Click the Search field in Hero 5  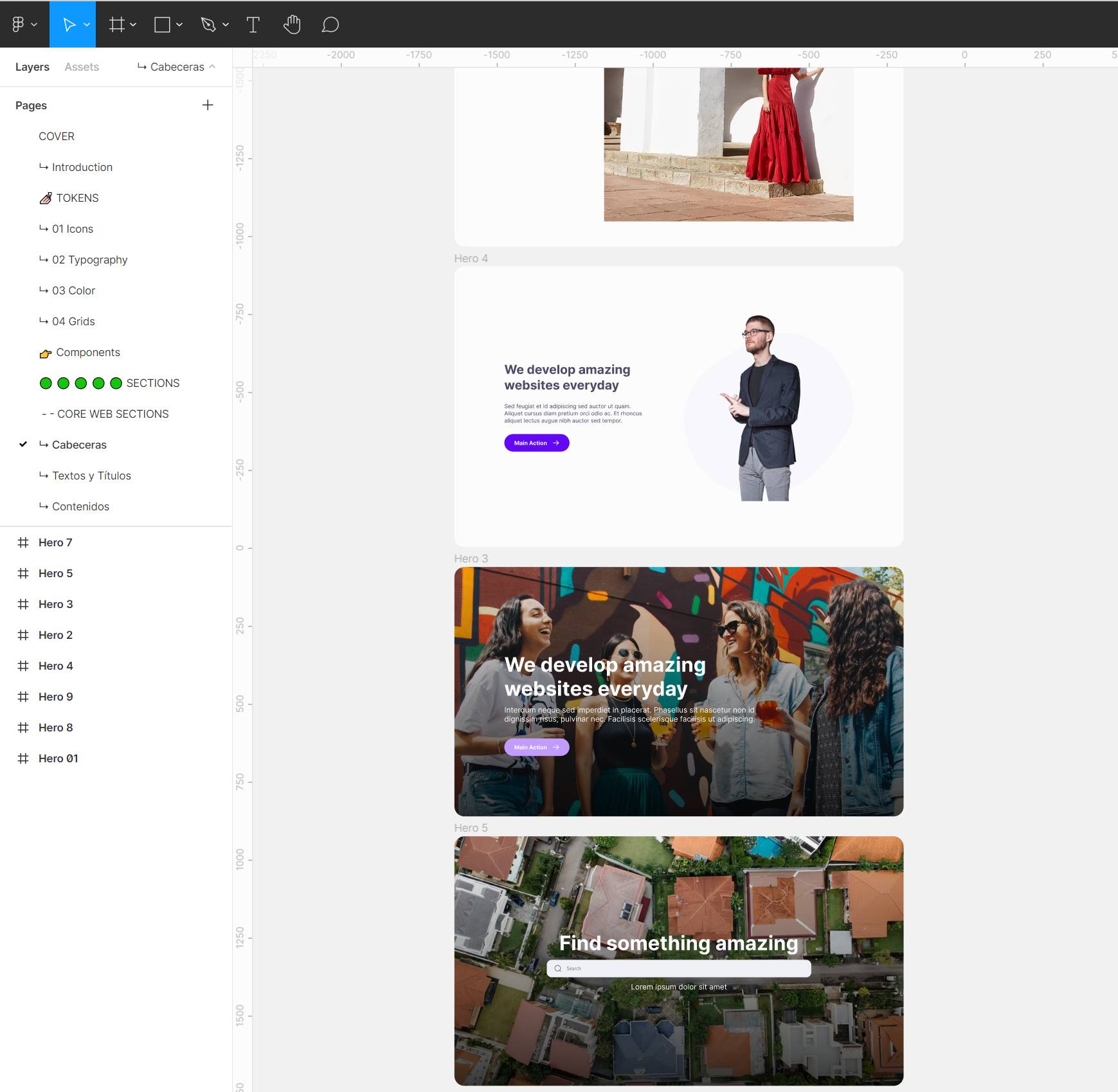click(x=678, y=968)
